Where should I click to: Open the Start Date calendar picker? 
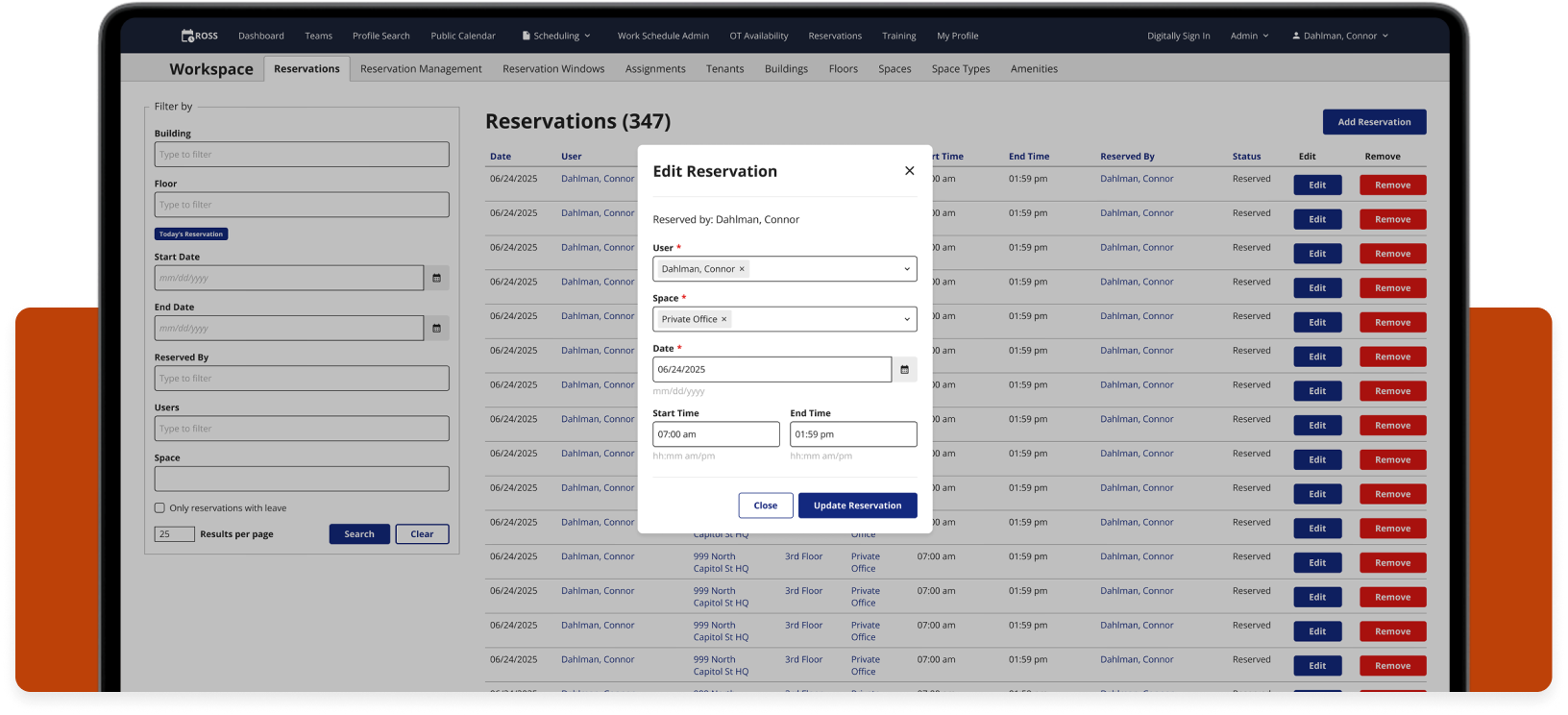(x=436, y=278)
